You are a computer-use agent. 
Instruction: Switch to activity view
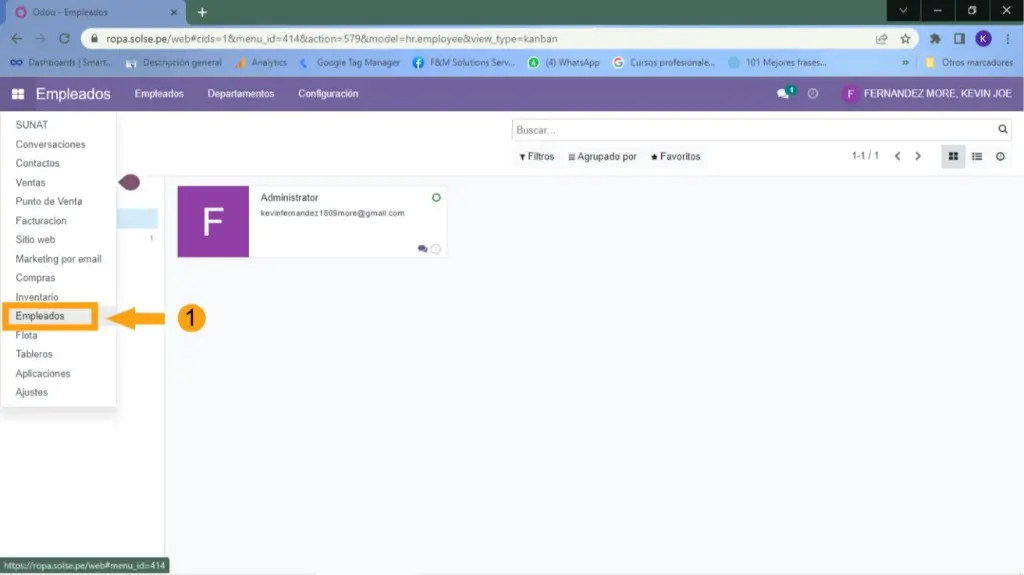click(x=1000, y=157)
